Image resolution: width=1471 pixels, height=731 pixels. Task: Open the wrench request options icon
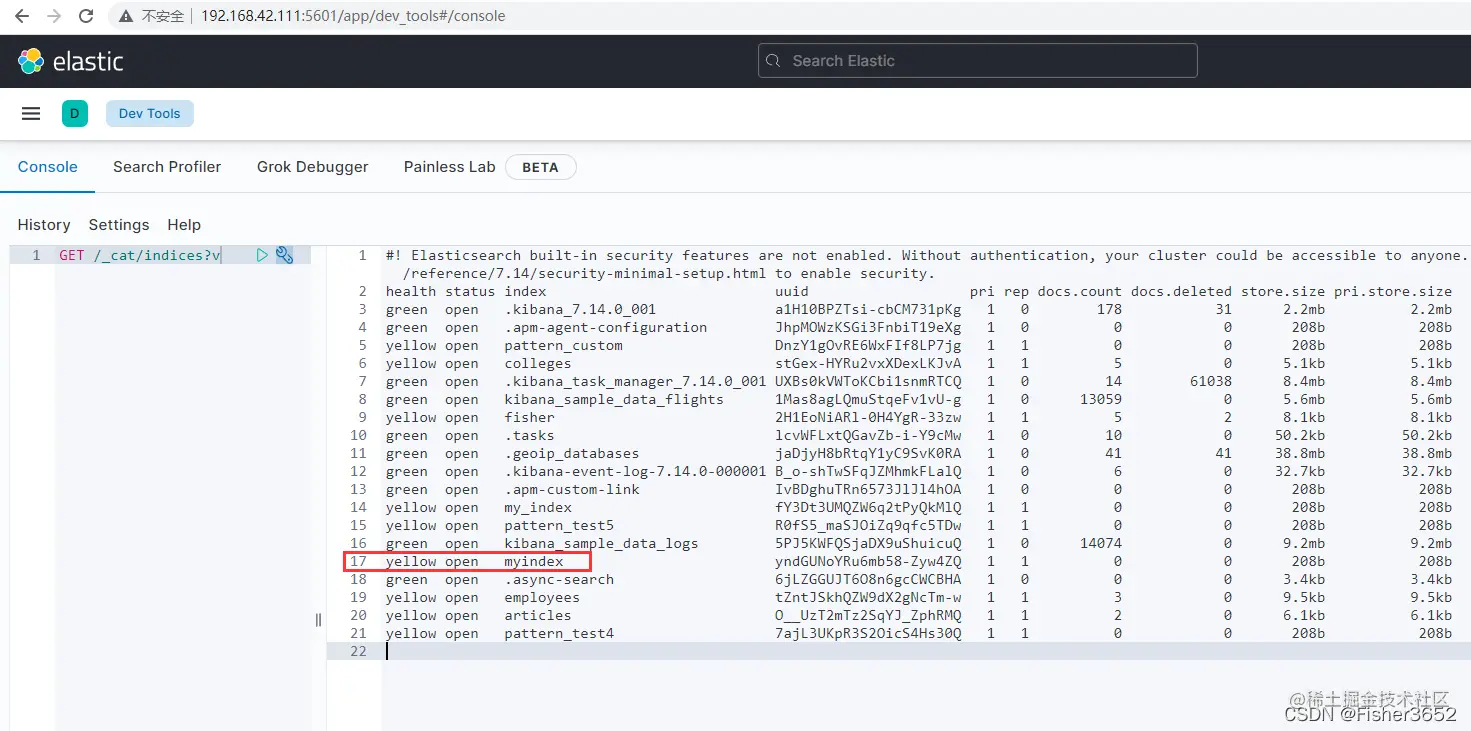click(x=285, y=255)
